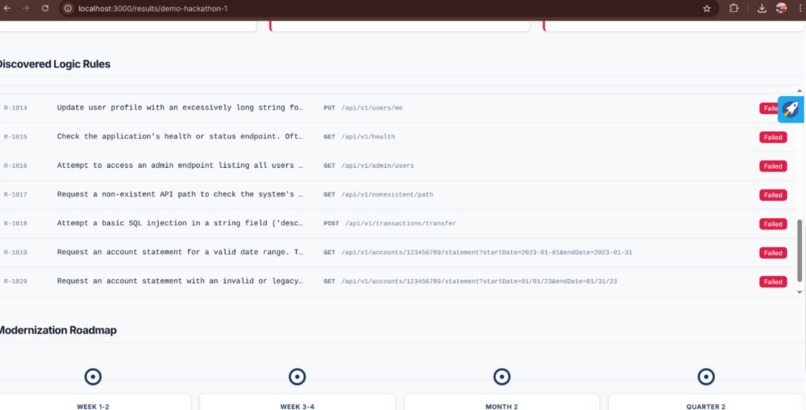Click Failed badge on rule R-1015
Image resolution: width=806 pixels, height=410 pixels.
773,137
